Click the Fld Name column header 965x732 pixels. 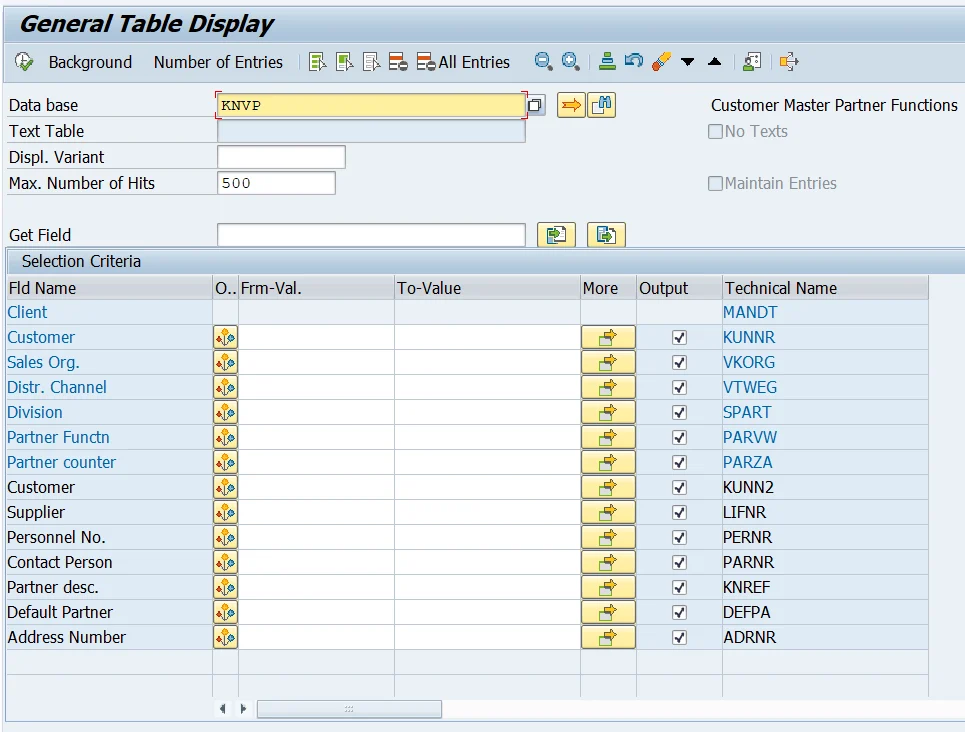pyautogui.click(x=110, y=288)
